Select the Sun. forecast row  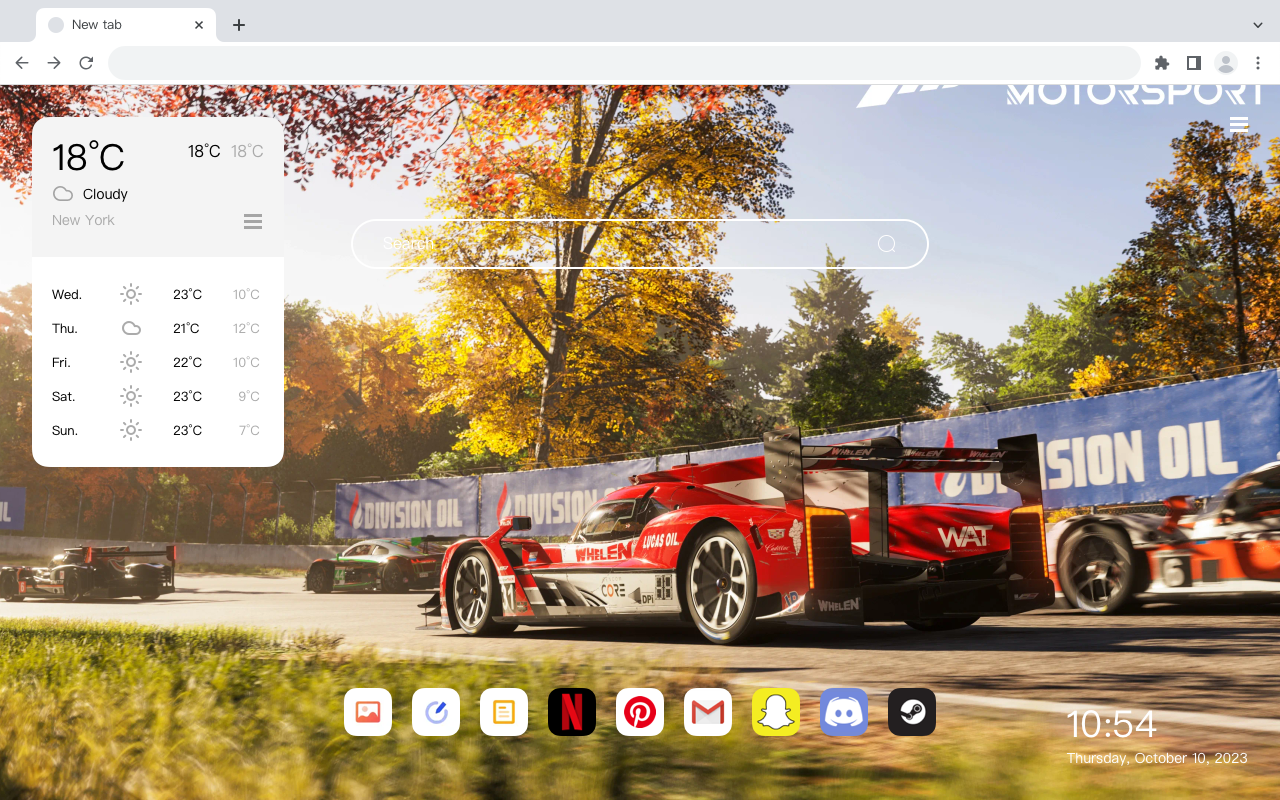(158, 430)
